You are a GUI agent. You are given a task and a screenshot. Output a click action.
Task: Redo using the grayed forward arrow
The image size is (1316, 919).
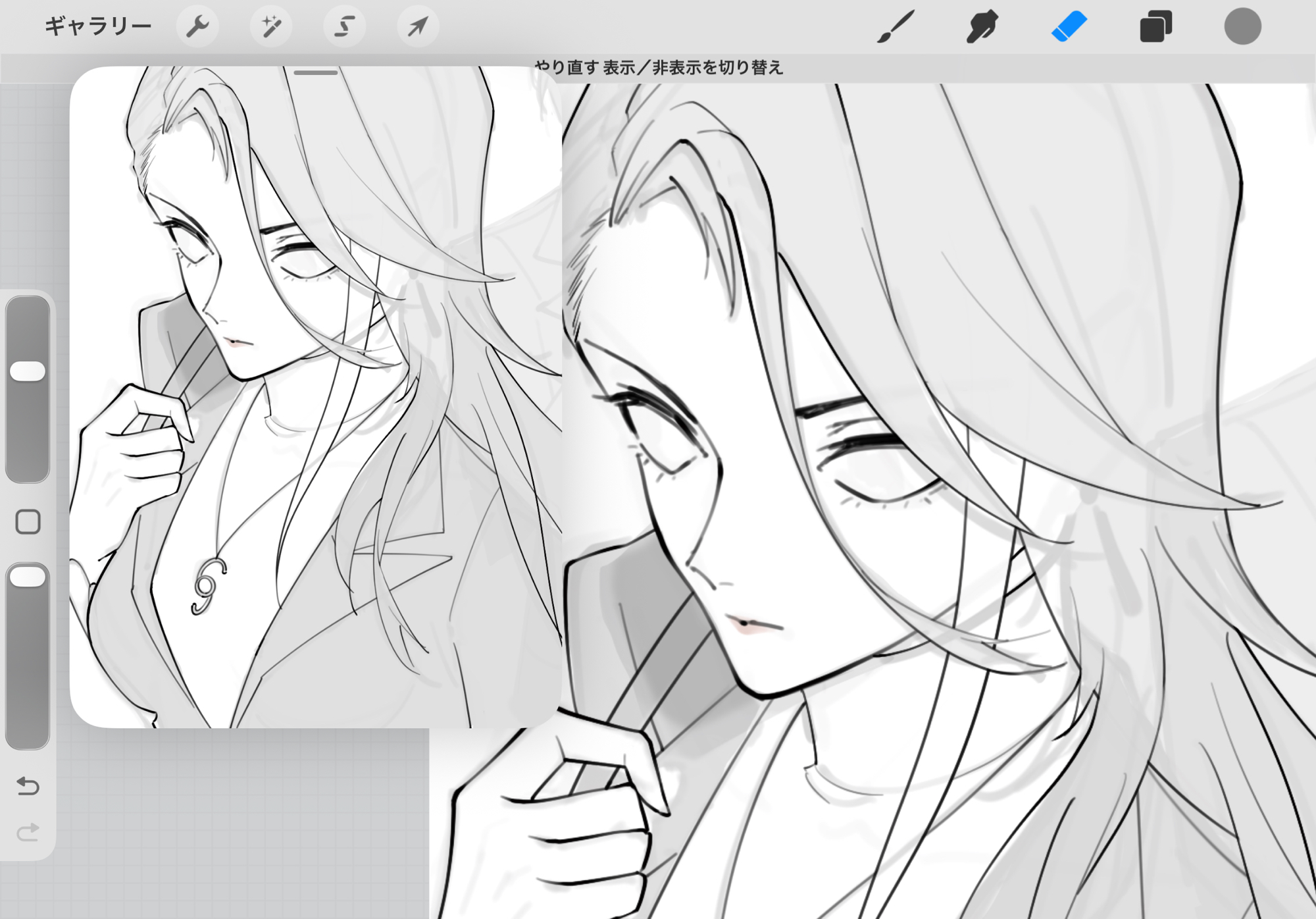(28, 833)
